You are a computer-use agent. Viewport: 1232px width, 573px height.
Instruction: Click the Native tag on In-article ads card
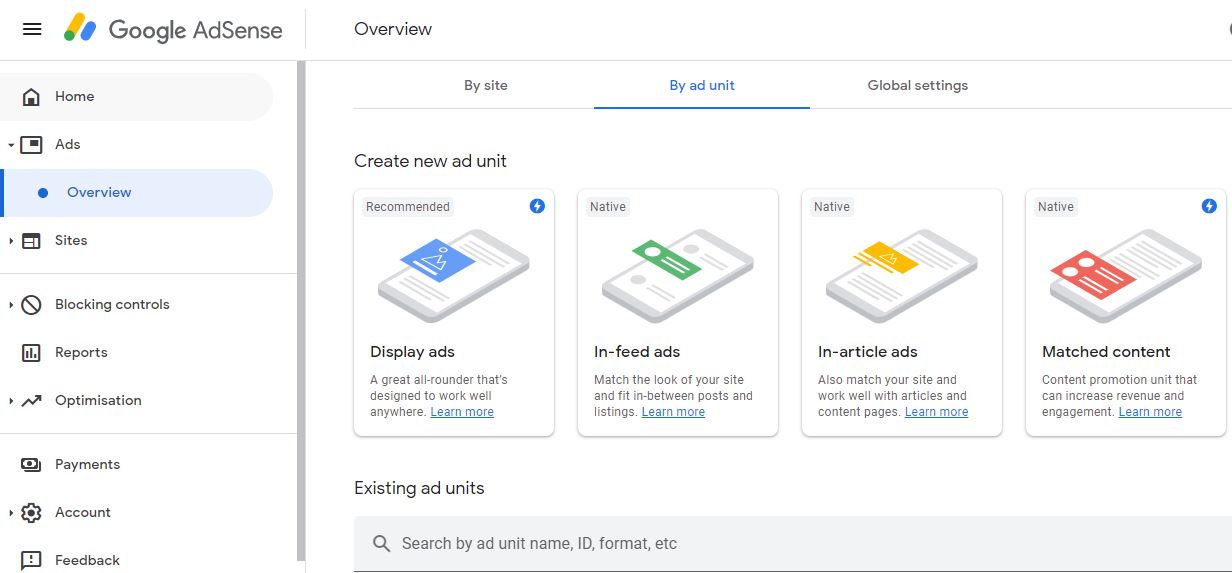pyautogui.click(x=832, y=207)
